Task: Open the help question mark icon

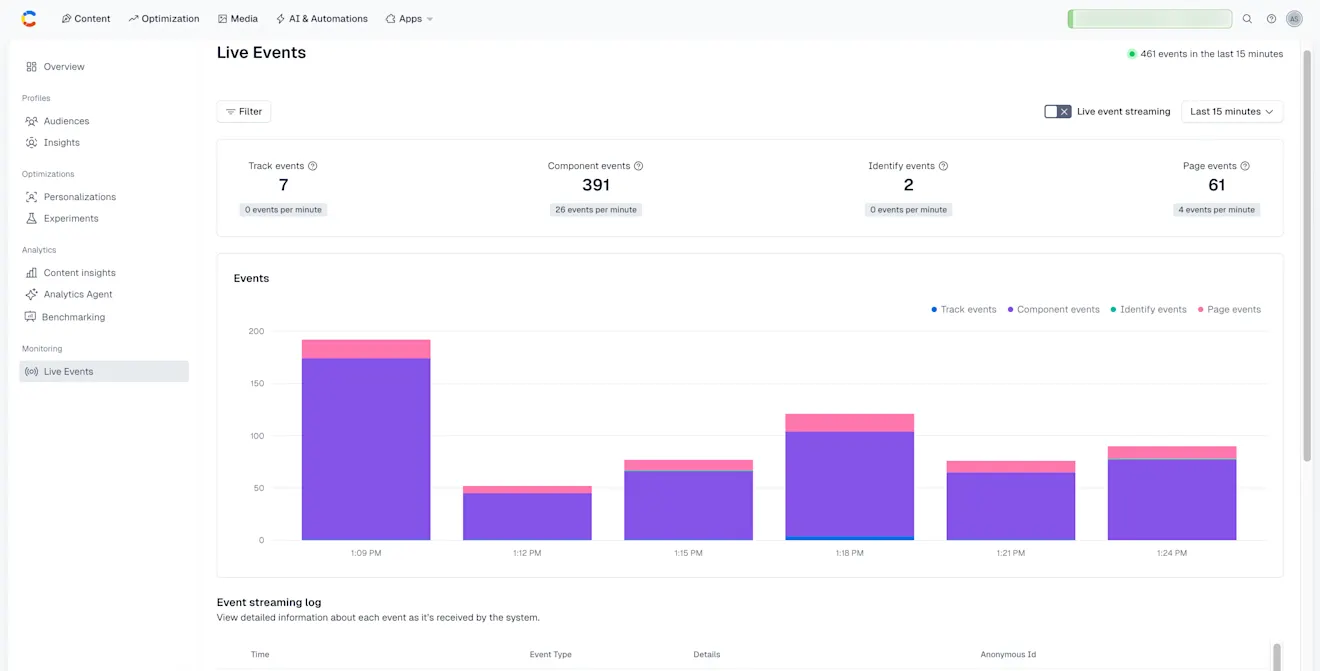Action: [x=1271, y=19]
